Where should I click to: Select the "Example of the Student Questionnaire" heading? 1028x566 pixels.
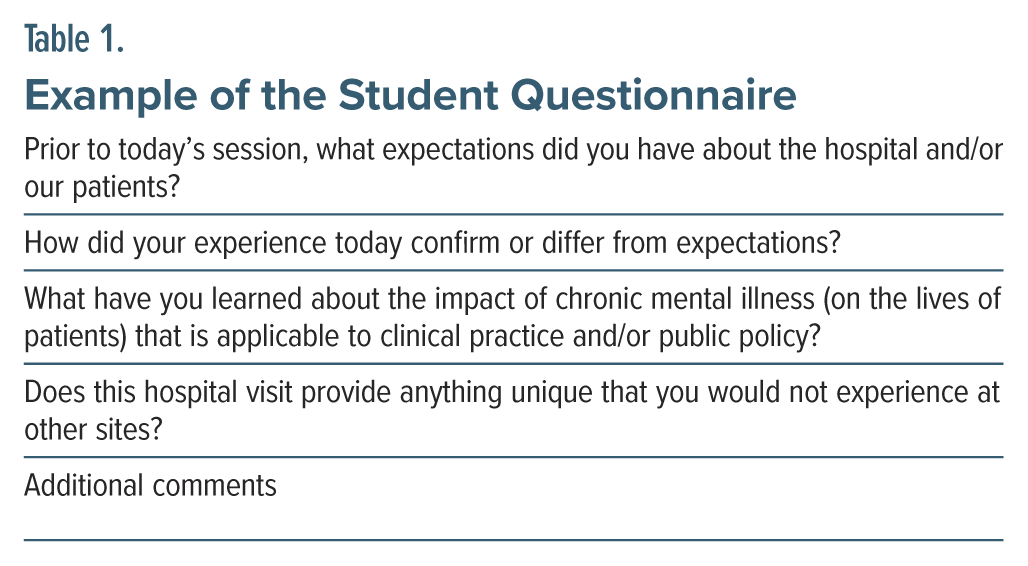(410, 95)
